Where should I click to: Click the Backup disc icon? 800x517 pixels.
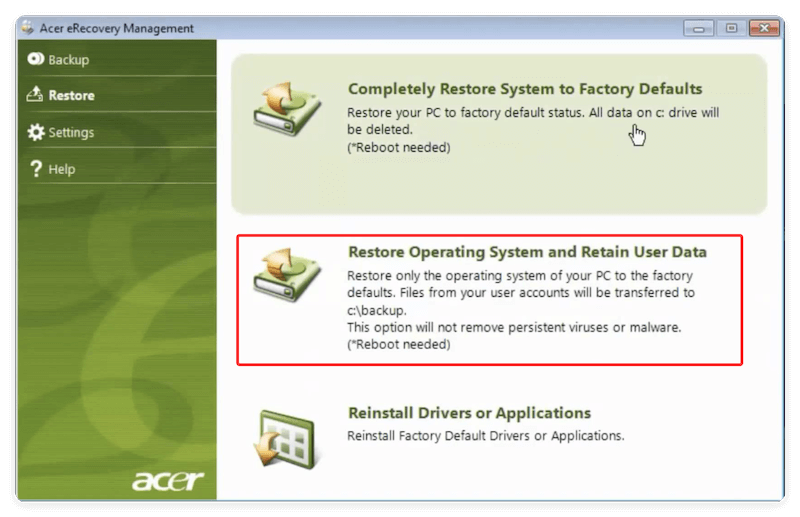pyautogui.click(x=36, y=59)
